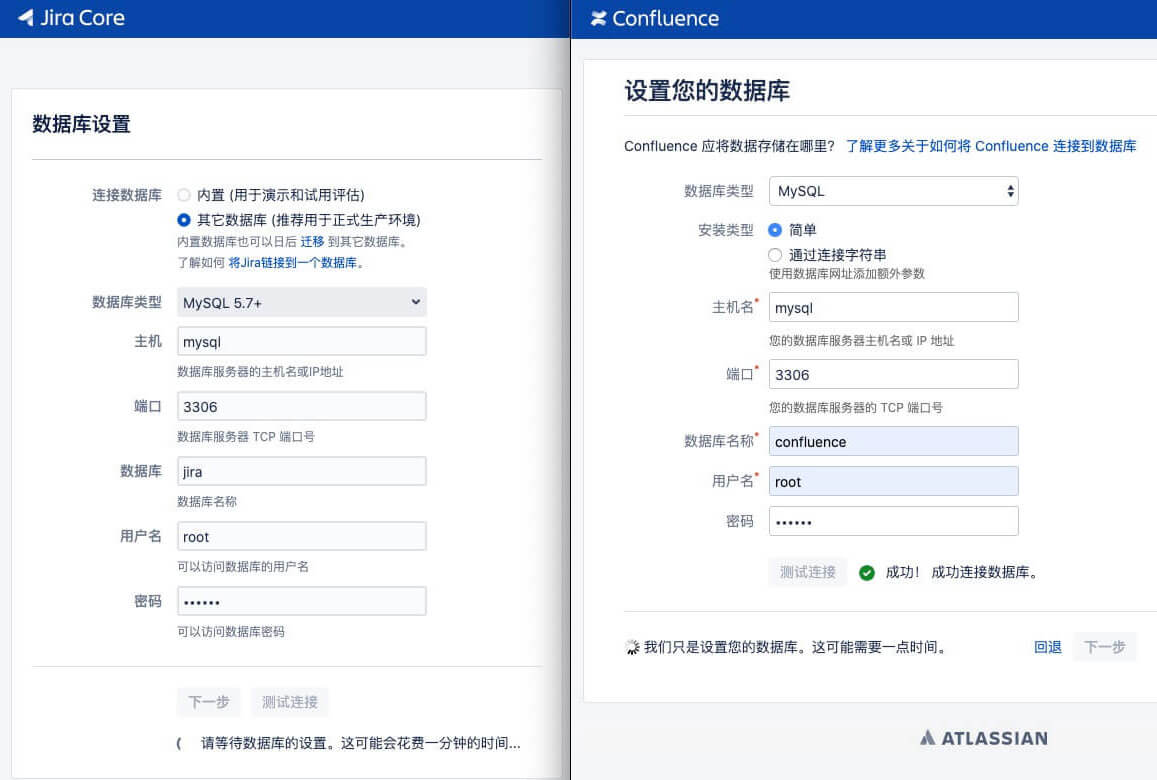Click Confluence 测试连接 button
The width and height of the screenshot is (1157, 780).
coord(808,572)
